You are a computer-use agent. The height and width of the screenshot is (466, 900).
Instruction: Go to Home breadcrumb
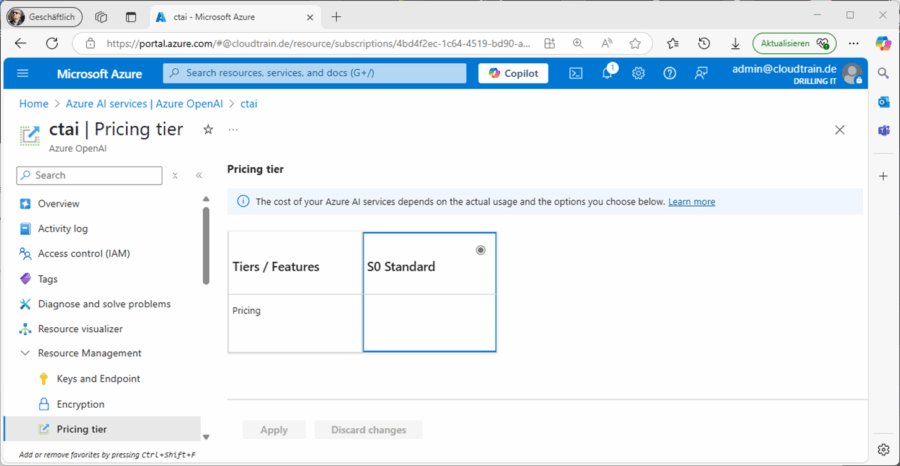click(34, 104)
